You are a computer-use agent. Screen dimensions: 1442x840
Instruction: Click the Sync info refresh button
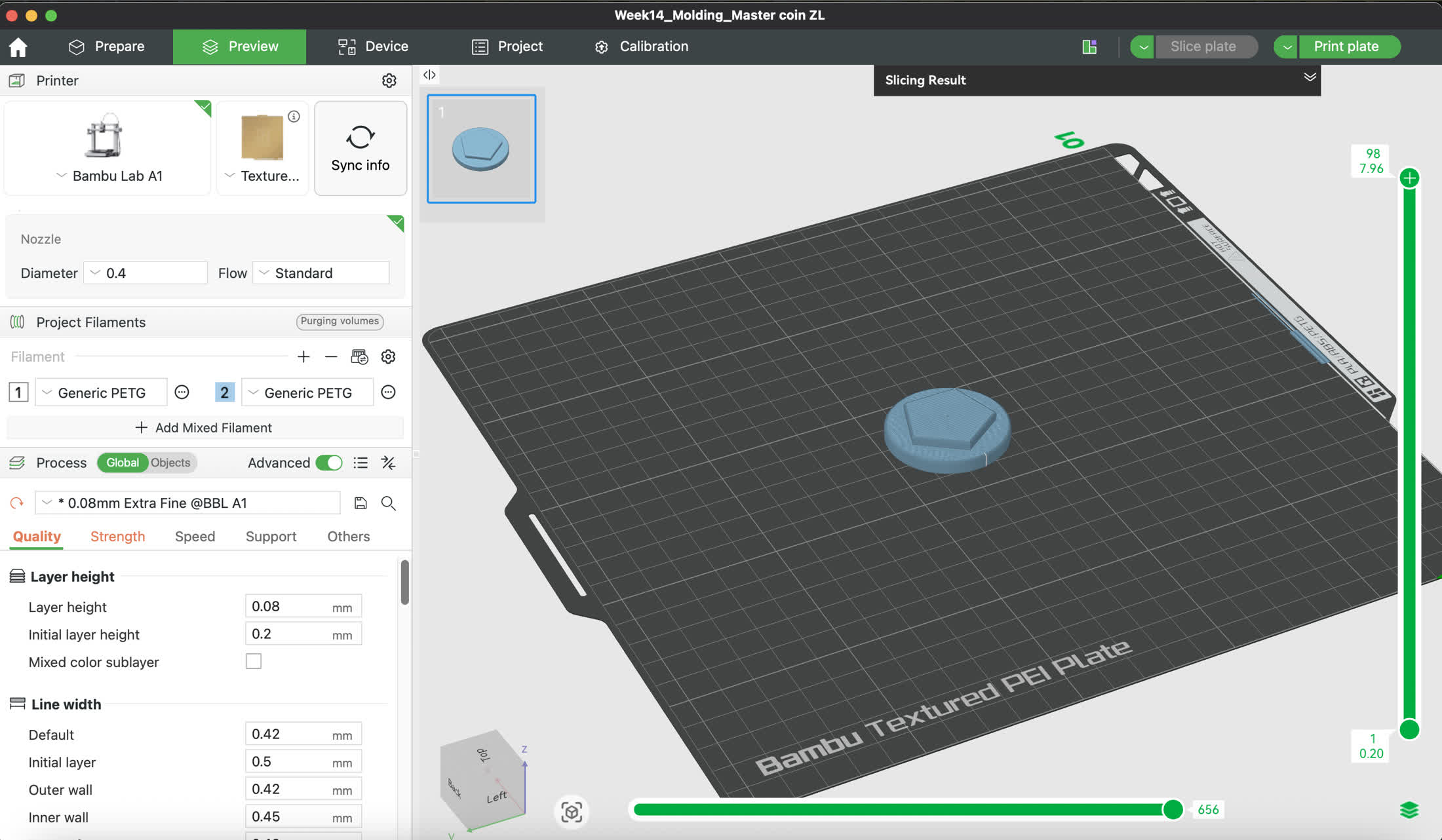360,148
